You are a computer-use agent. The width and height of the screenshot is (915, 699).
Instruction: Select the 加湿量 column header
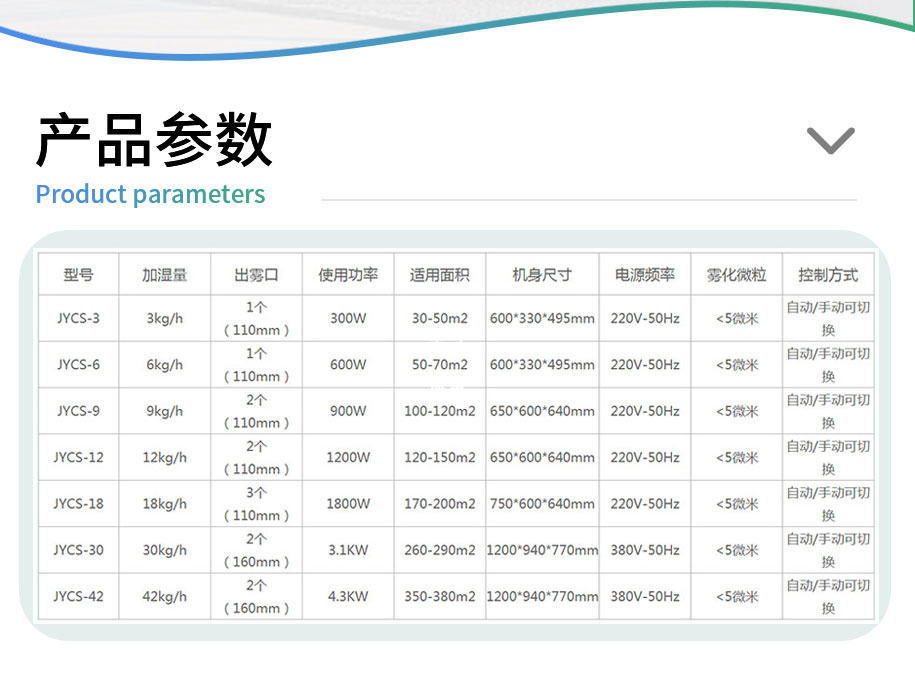pyautogui.click(x=163, y=273)
